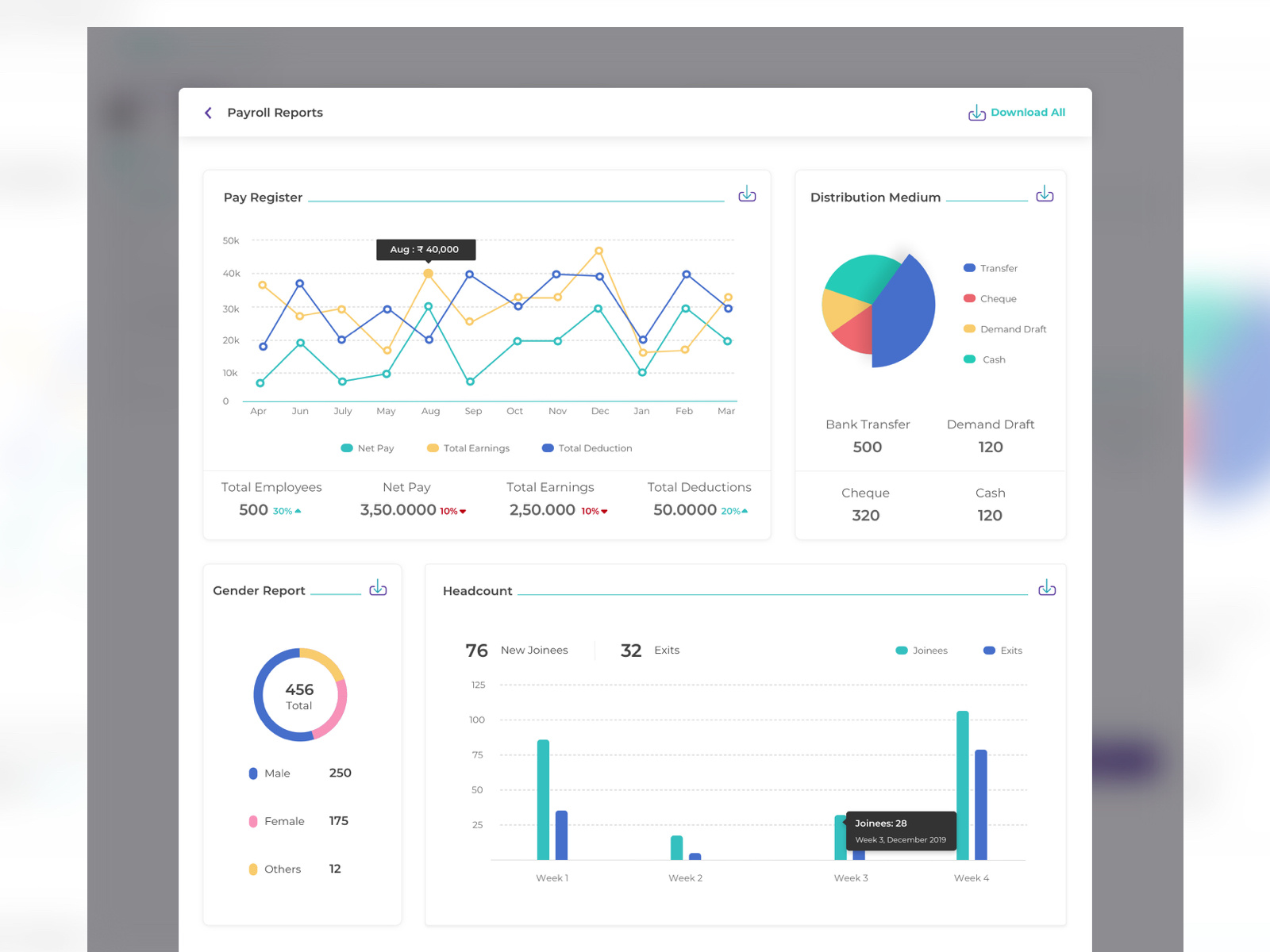1270x952 pixels.
Task: Click the Week 1 Exits bar
Action: tap(561, 835)
